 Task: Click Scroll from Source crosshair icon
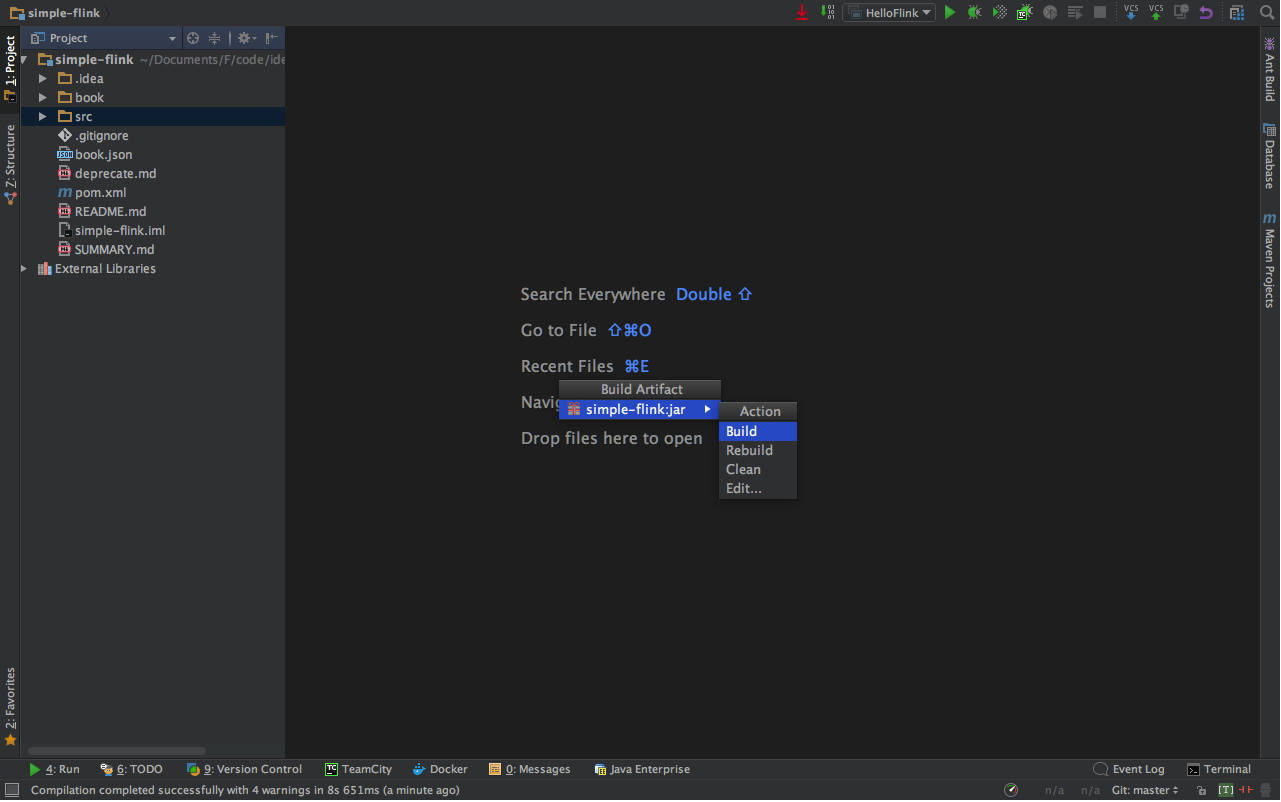tap(193, 38)
